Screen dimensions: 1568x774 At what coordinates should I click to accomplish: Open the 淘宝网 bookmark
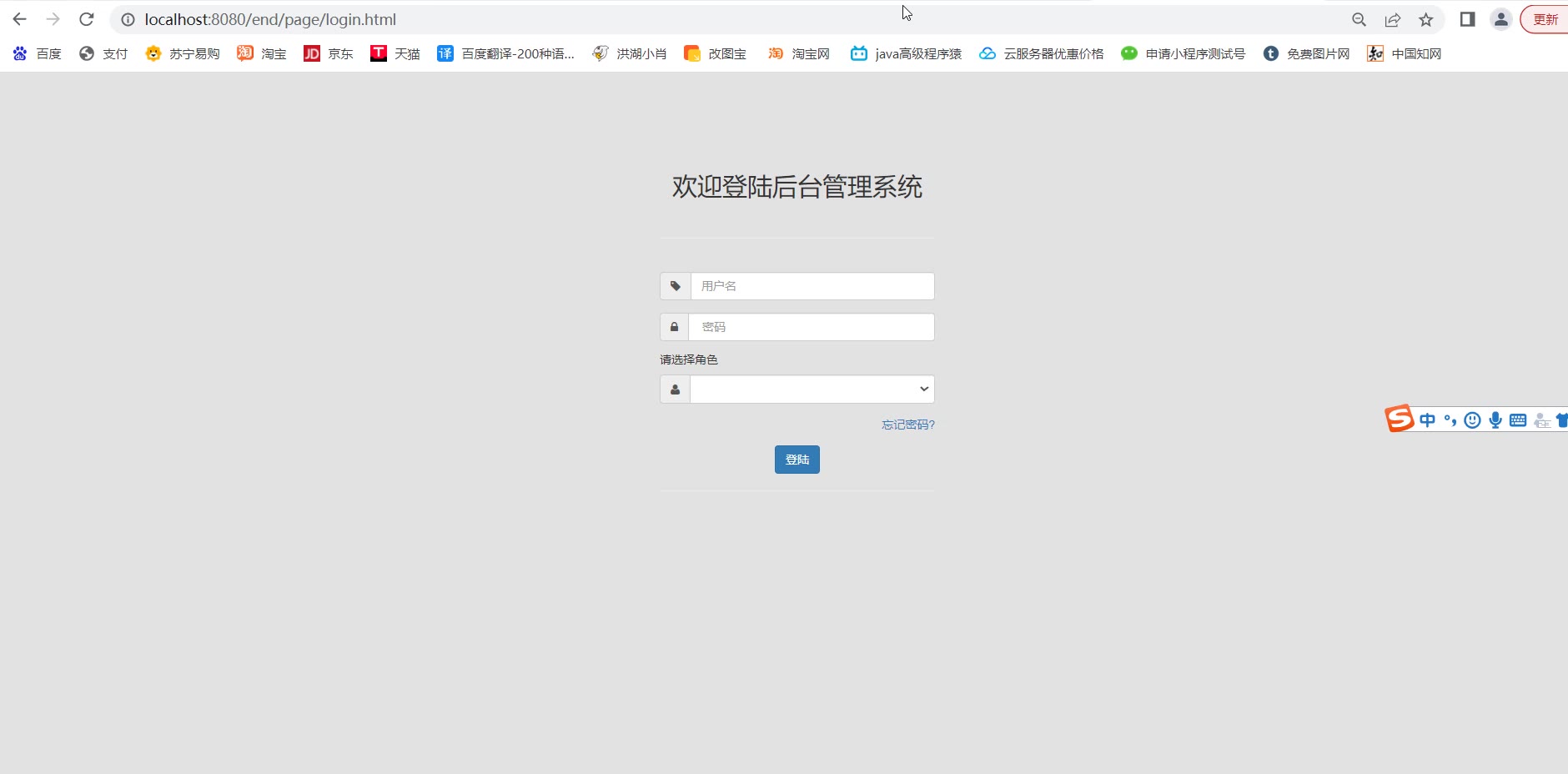[x=799, y=53]
